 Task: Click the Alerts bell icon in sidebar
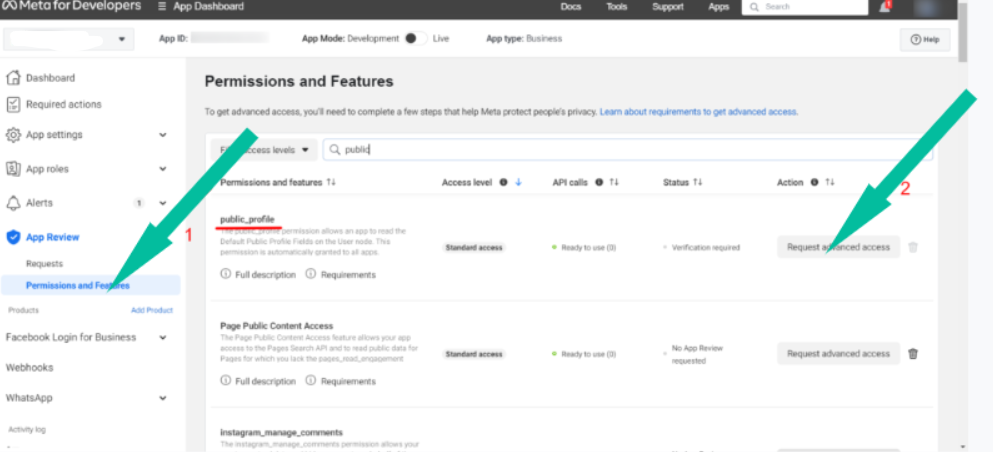click(x=13, y=203)
